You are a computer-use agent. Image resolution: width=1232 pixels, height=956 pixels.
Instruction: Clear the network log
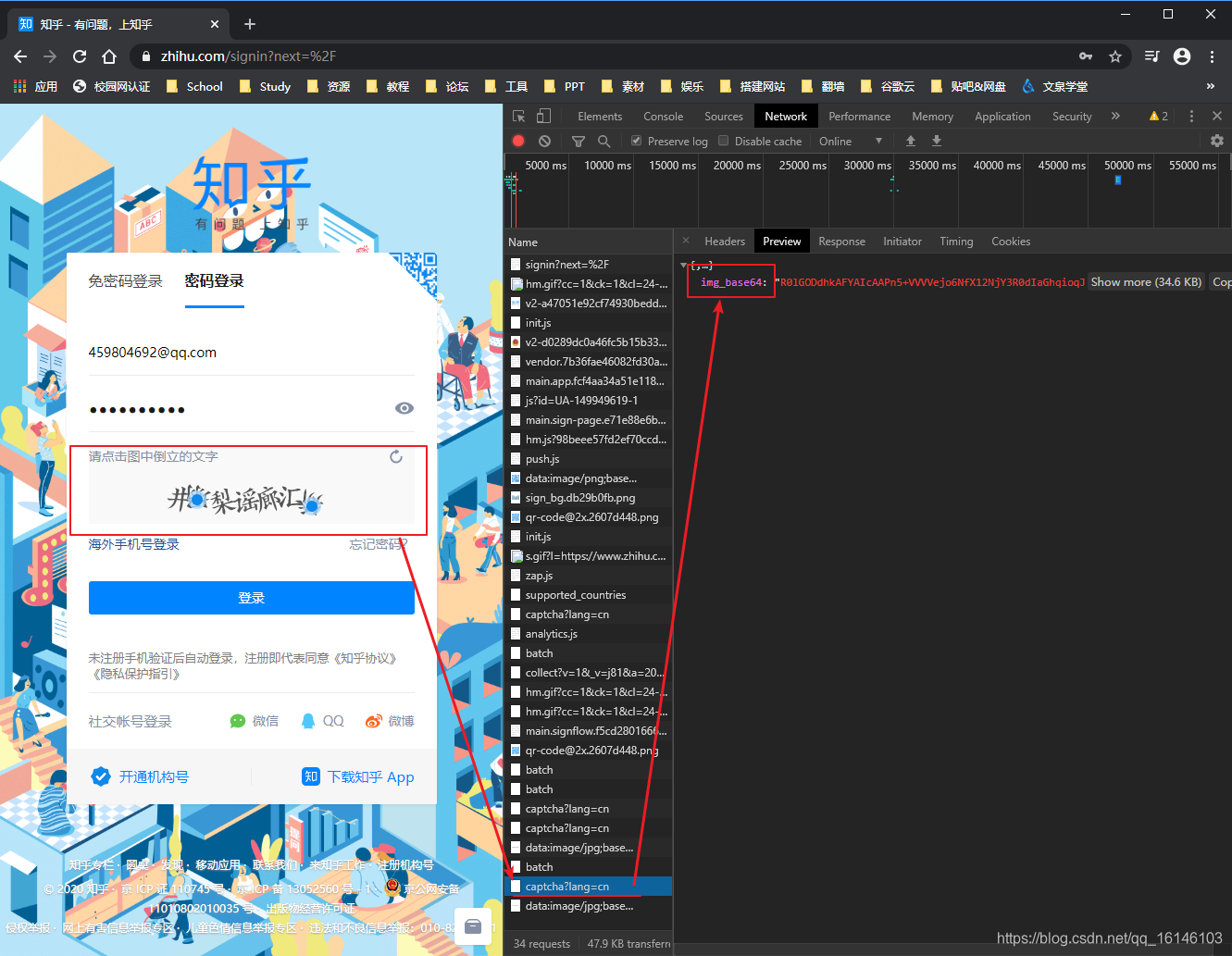tap(544, 141)
